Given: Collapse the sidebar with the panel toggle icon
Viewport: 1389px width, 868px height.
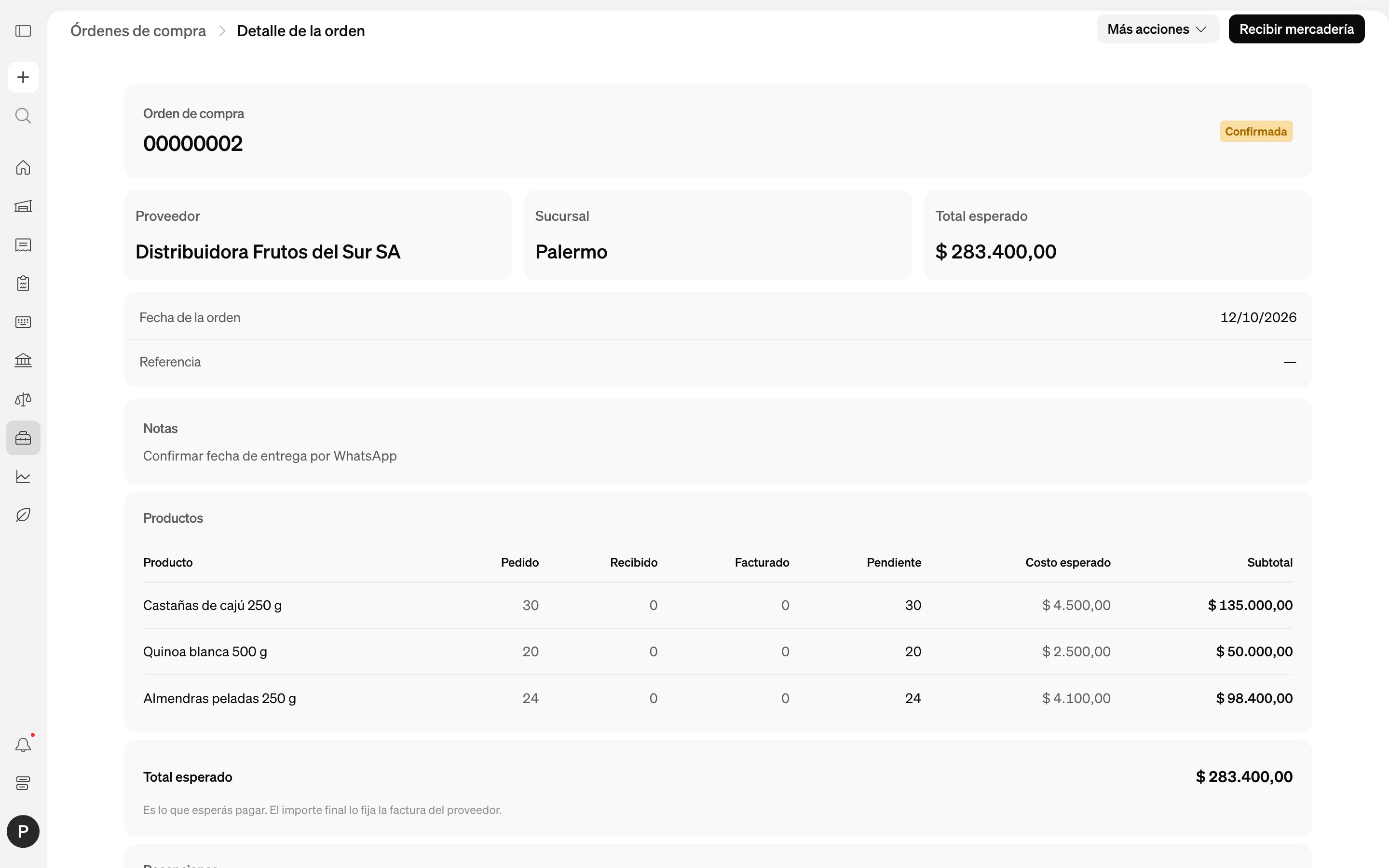Looking at the screenshot, I should [23, 31].
